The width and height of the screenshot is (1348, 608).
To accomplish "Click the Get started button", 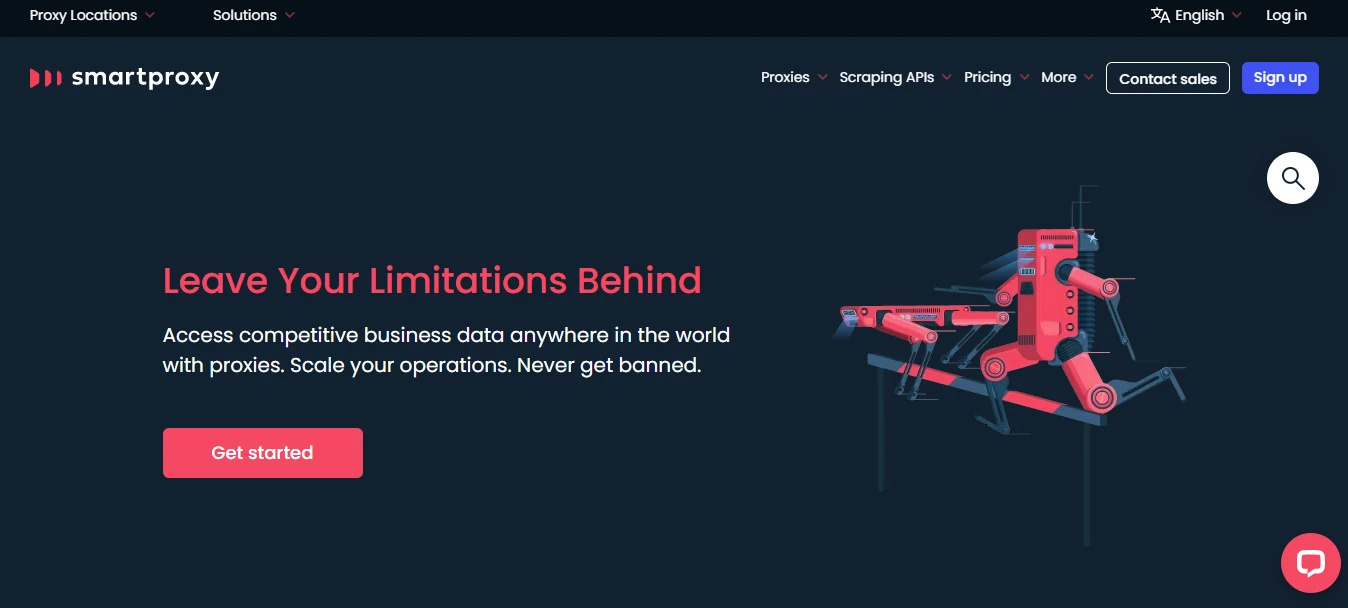I will coord(263,453).
